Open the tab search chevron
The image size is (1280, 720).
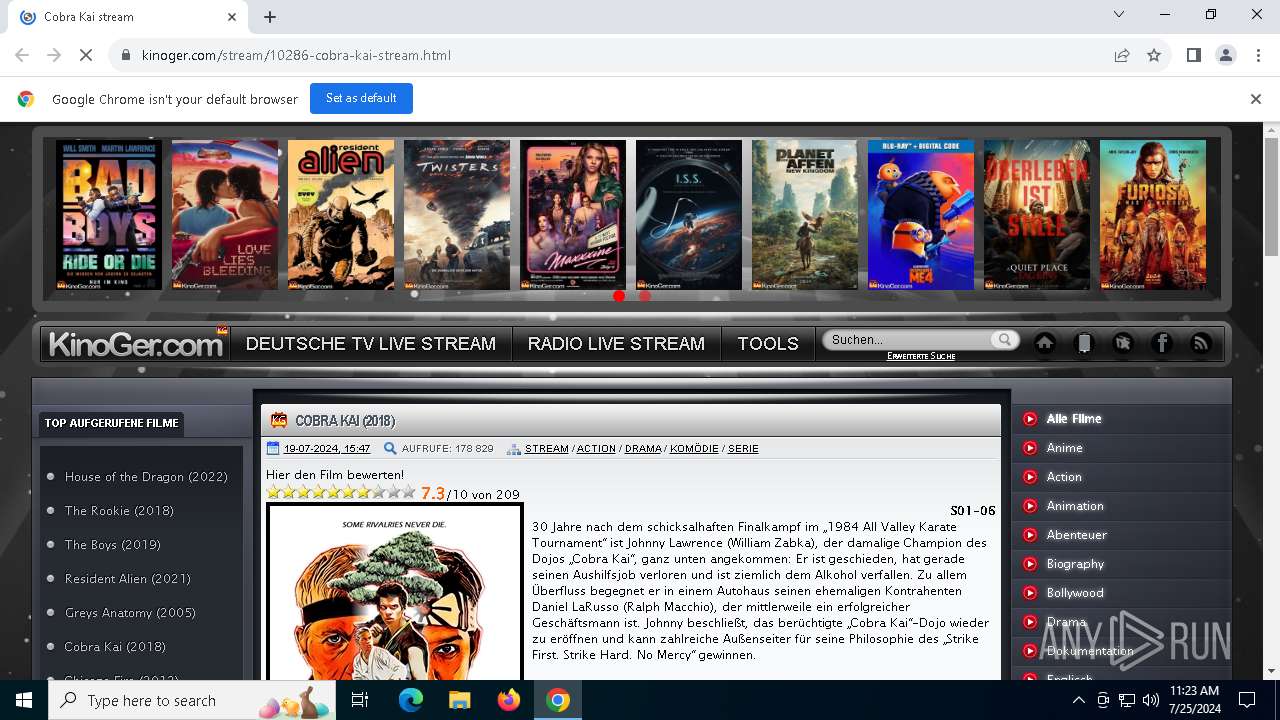(x=1119, y=14)
